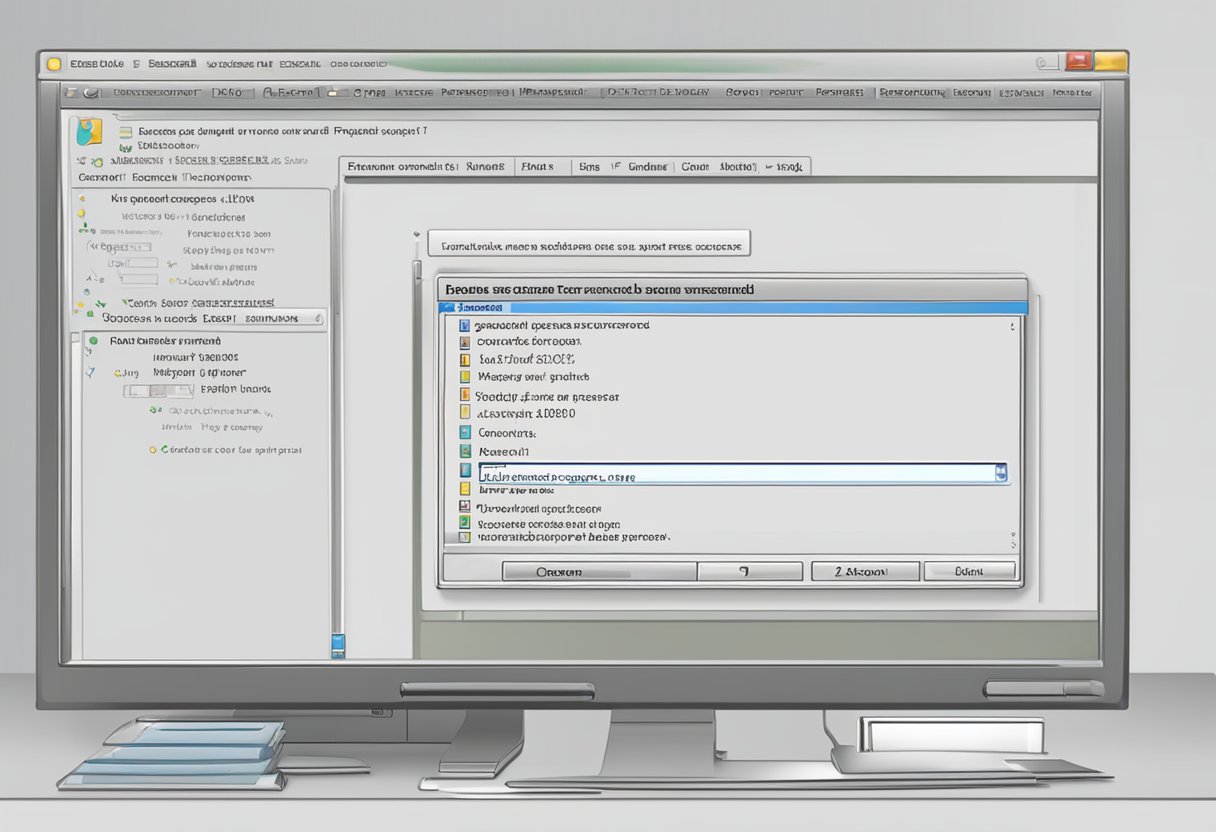Click the orange icon beside the "Soodctp" list entry
This screenshot has height=832, width=1216.
[x=464, y=396]
